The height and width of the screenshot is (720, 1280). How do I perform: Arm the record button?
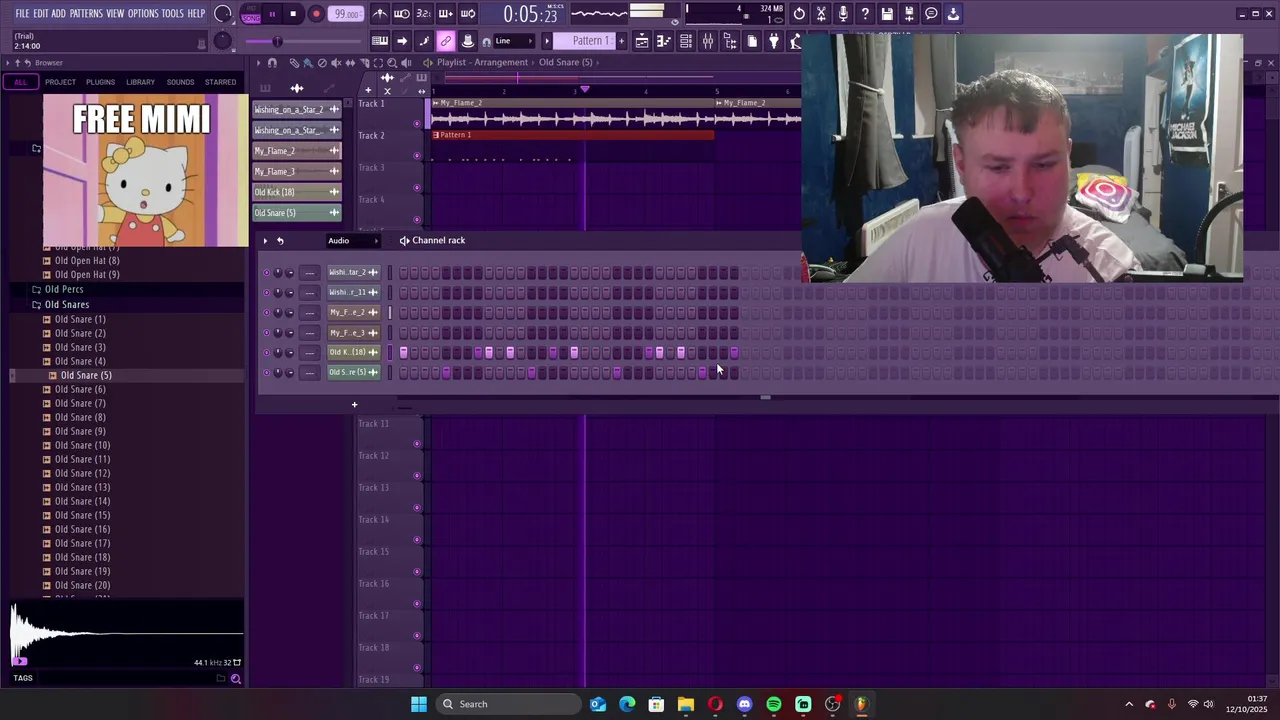point(316,14)
